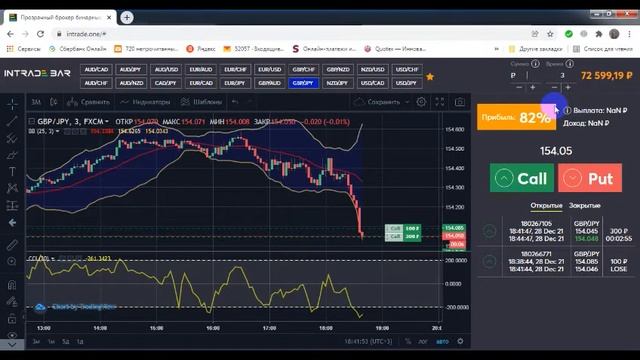Open the Шаблоны templates menu
This screenshot has height=360, width=640.
click(x=202, y=102)
